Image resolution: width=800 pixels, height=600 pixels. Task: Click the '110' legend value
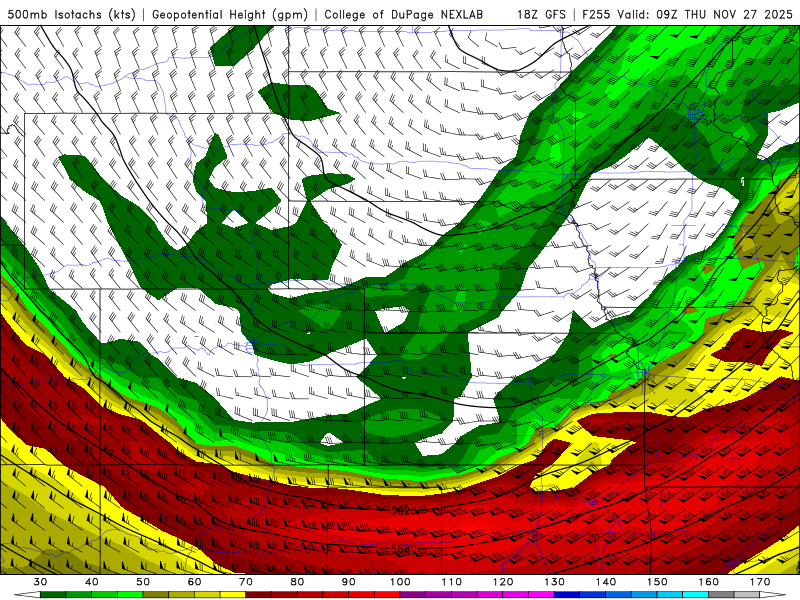click(452, 582)
